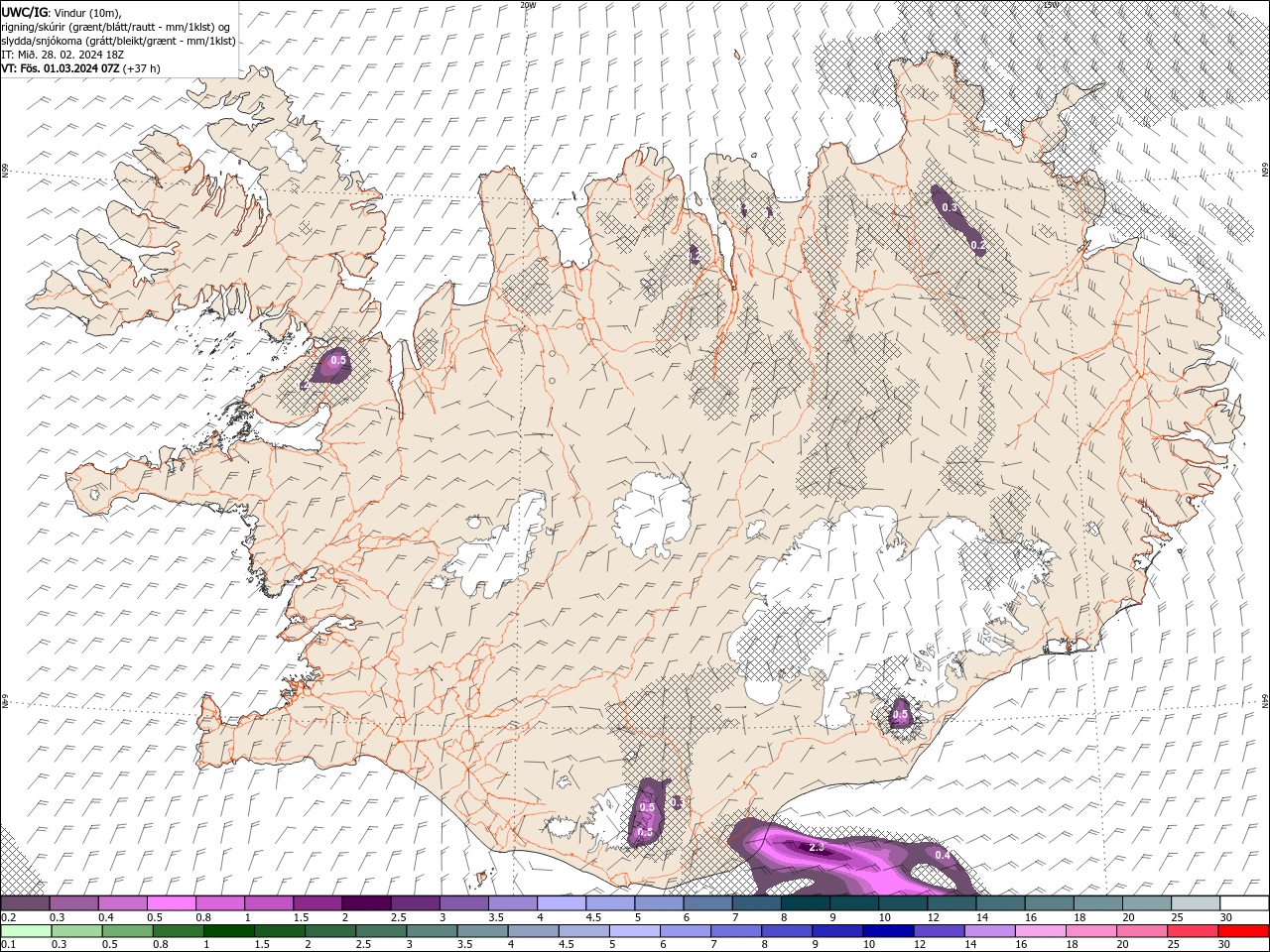
Task: Pick the darkest purple 2 swatch in the top legend row
Action: click(365, 903)
